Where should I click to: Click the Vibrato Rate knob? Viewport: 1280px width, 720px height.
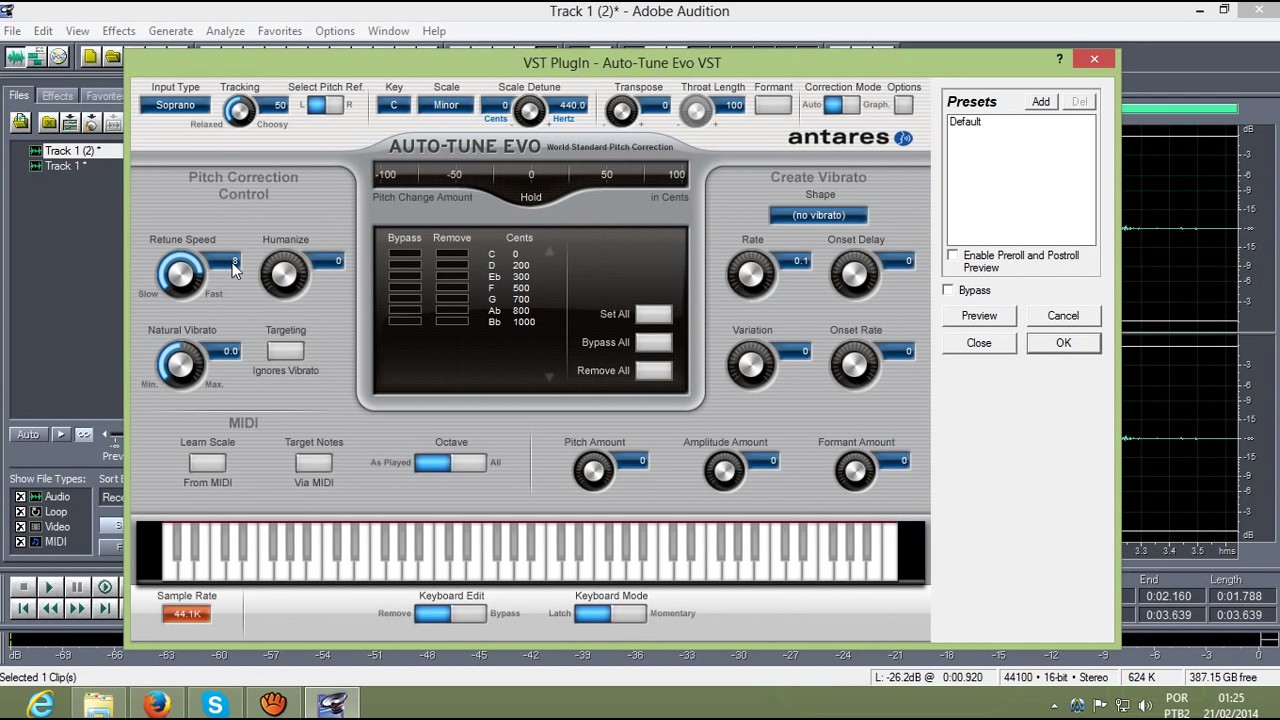(751, 275)
